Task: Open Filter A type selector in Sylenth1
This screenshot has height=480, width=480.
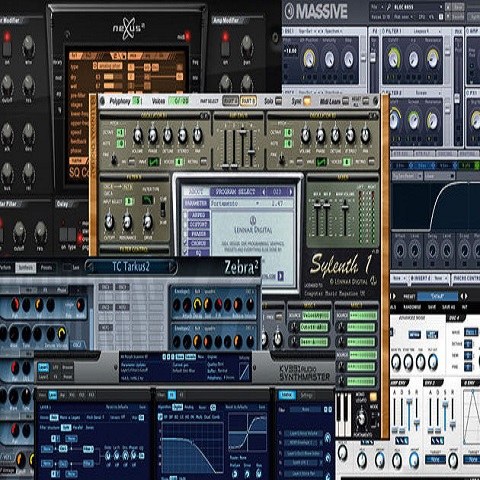Action: (148, 200)
